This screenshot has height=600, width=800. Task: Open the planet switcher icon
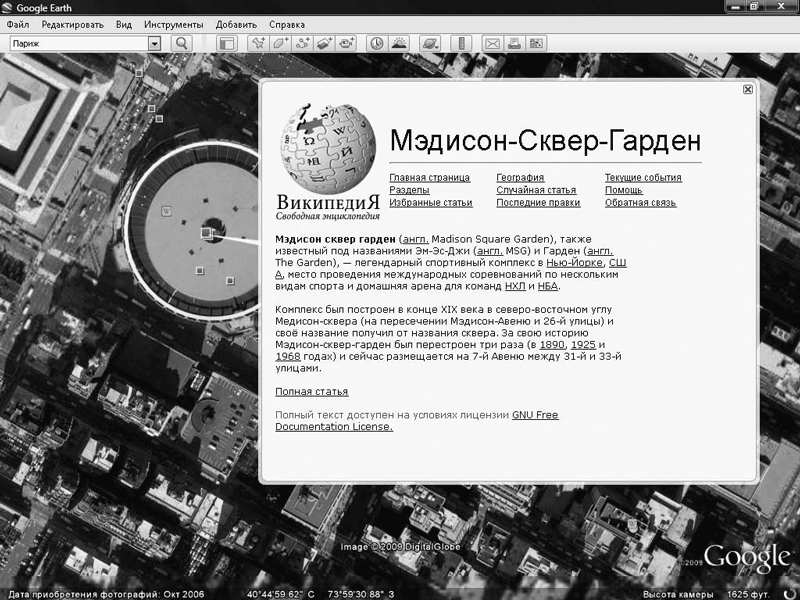tap(430, 43)
